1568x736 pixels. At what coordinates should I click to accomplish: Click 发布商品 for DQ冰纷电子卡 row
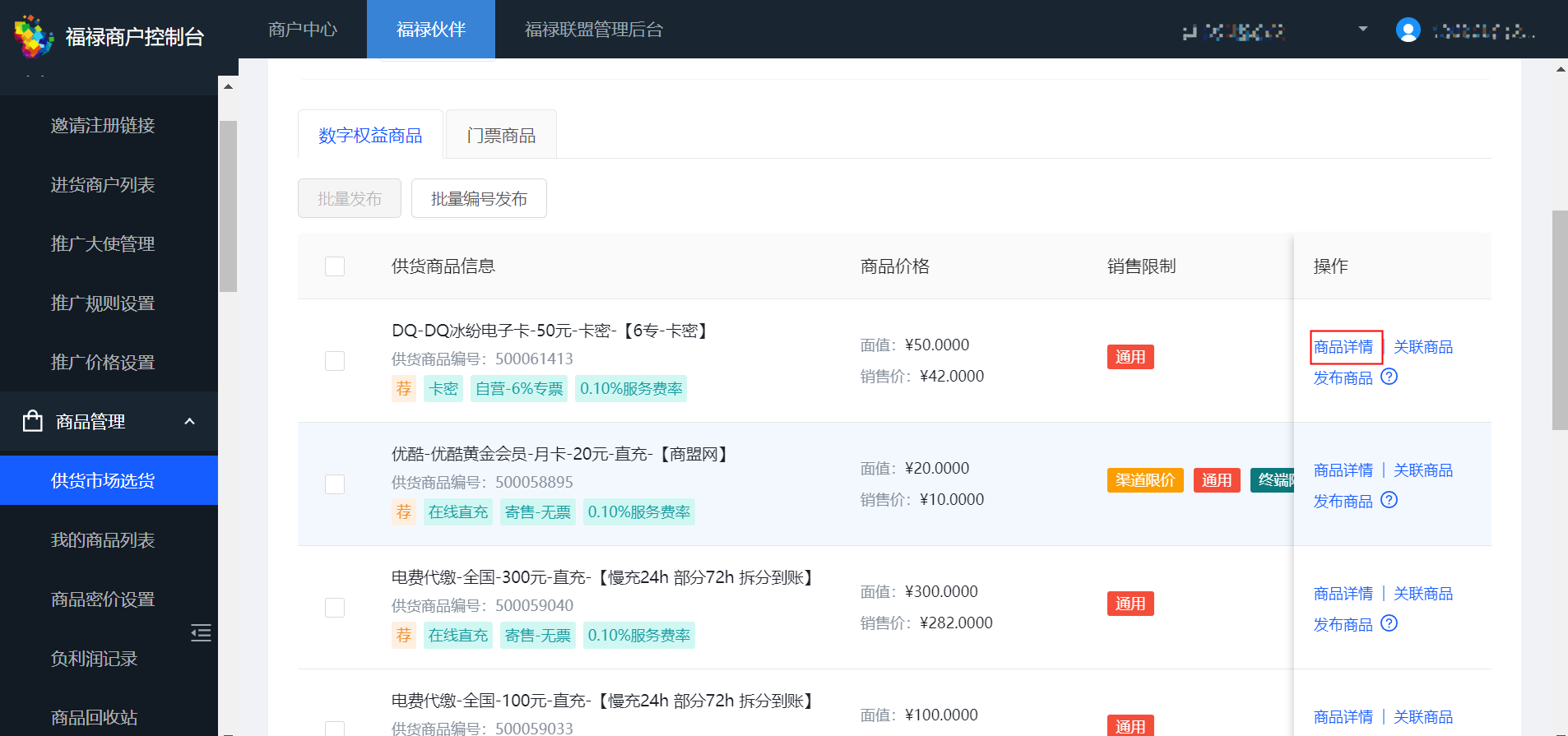[x=1343, y=378]
